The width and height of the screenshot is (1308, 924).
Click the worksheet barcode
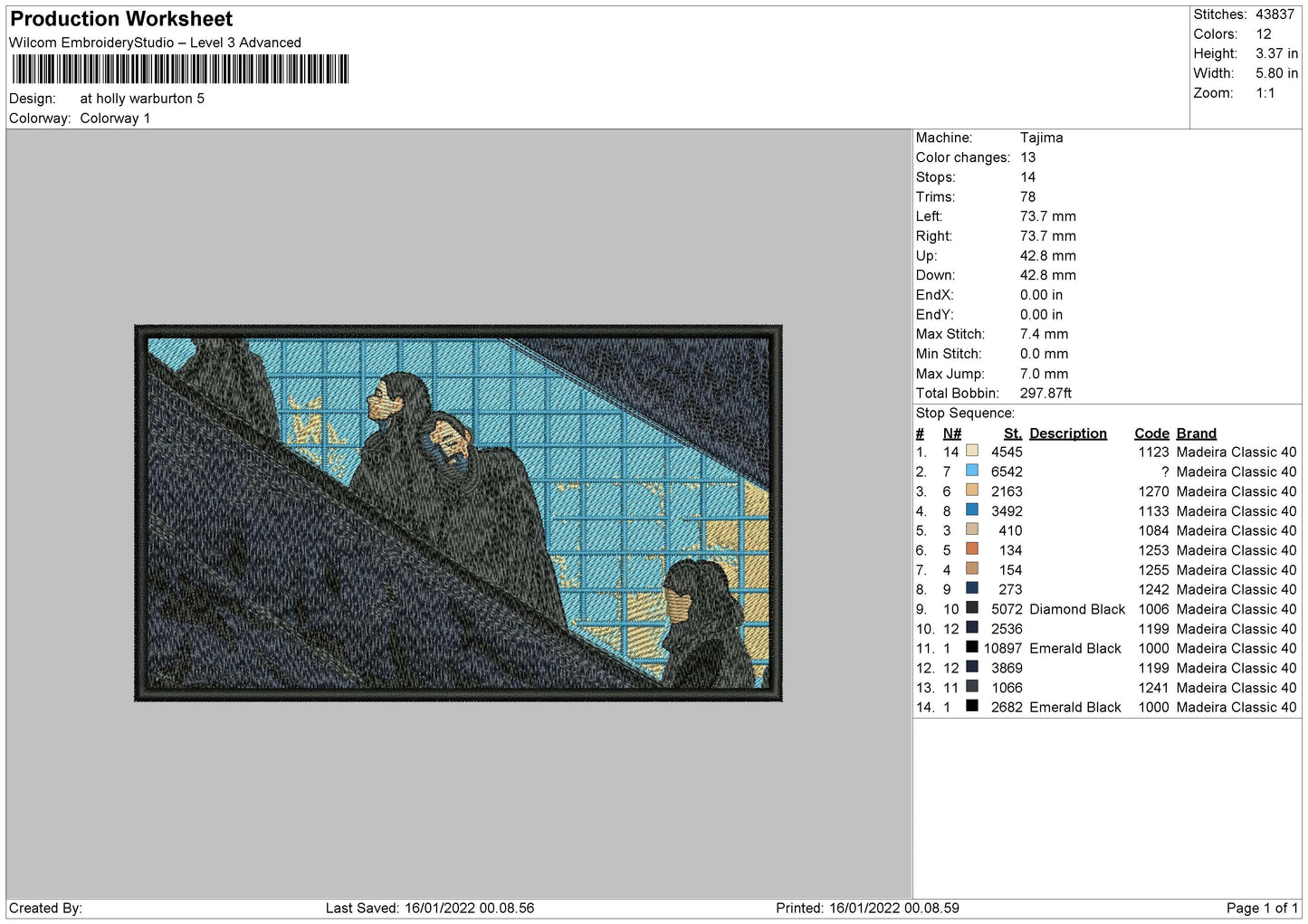point(180,70)
